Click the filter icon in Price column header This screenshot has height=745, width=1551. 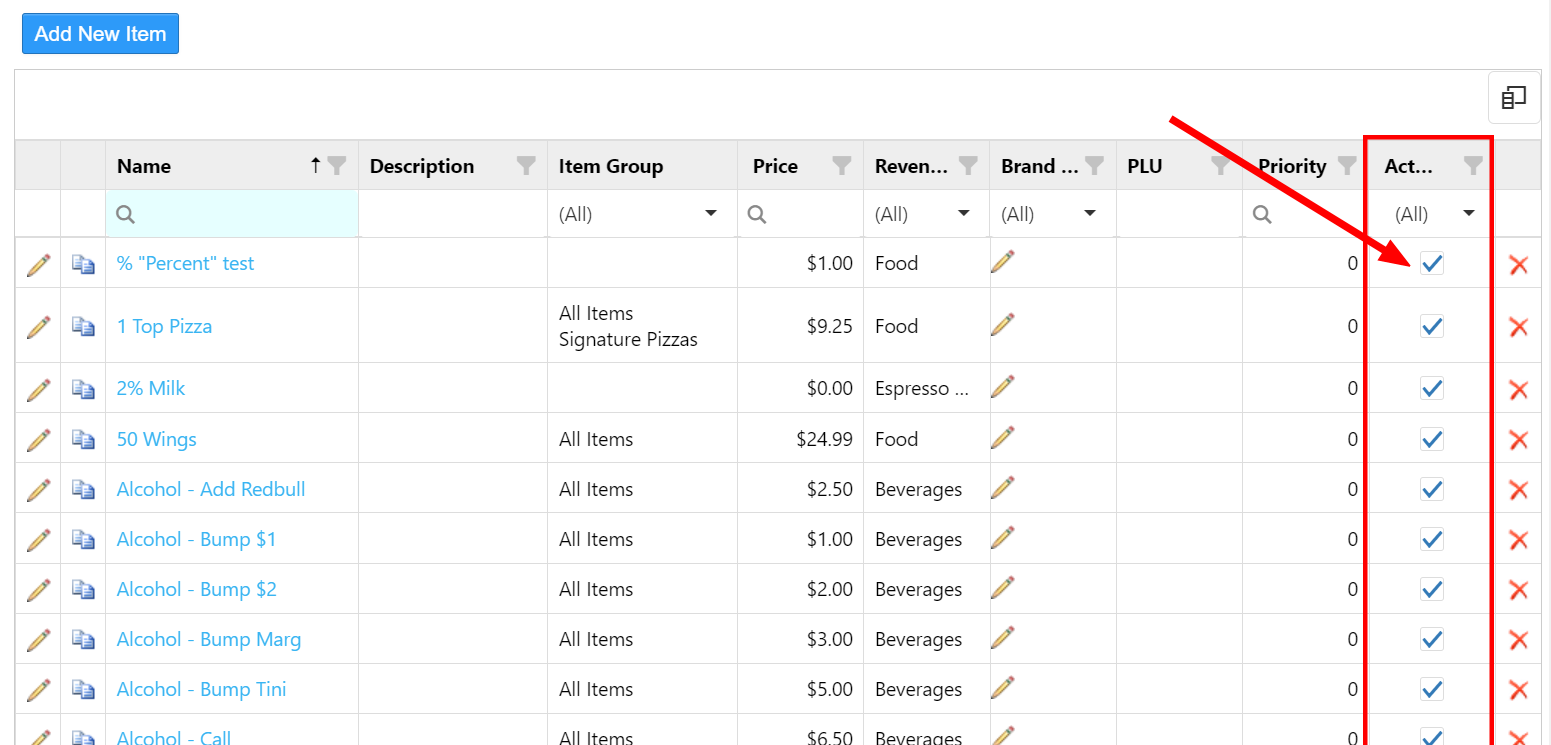842,166
